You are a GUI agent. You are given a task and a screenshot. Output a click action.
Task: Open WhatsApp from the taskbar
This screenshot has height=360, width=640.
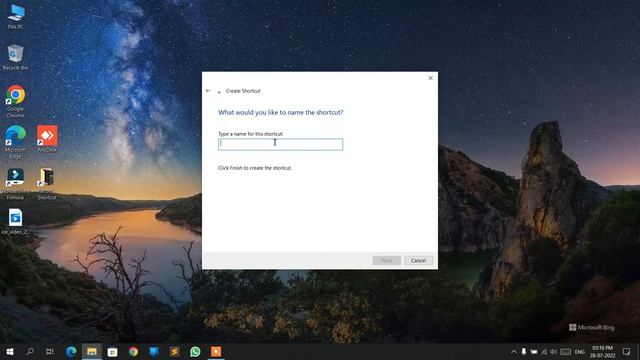pyautogui.click(x=195, y=351)
